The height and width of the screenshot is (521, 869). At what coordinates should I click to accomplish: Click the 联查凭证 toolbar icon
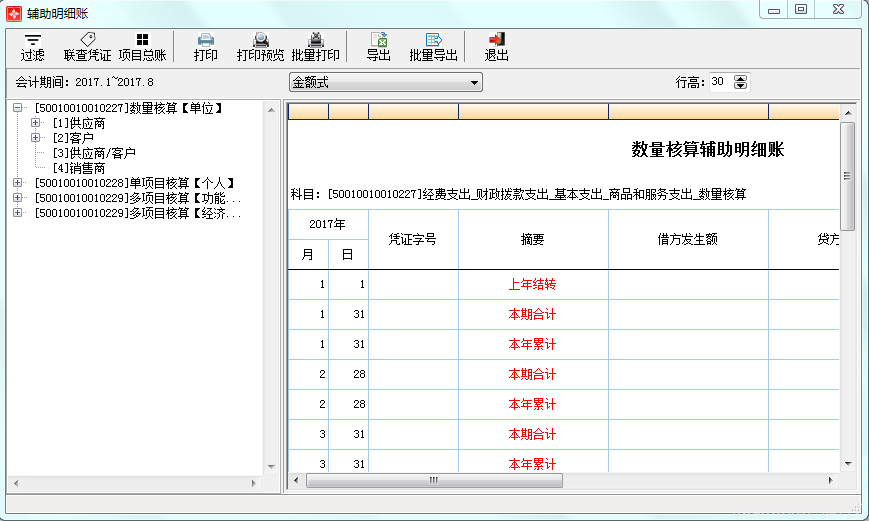click(87, 47)
